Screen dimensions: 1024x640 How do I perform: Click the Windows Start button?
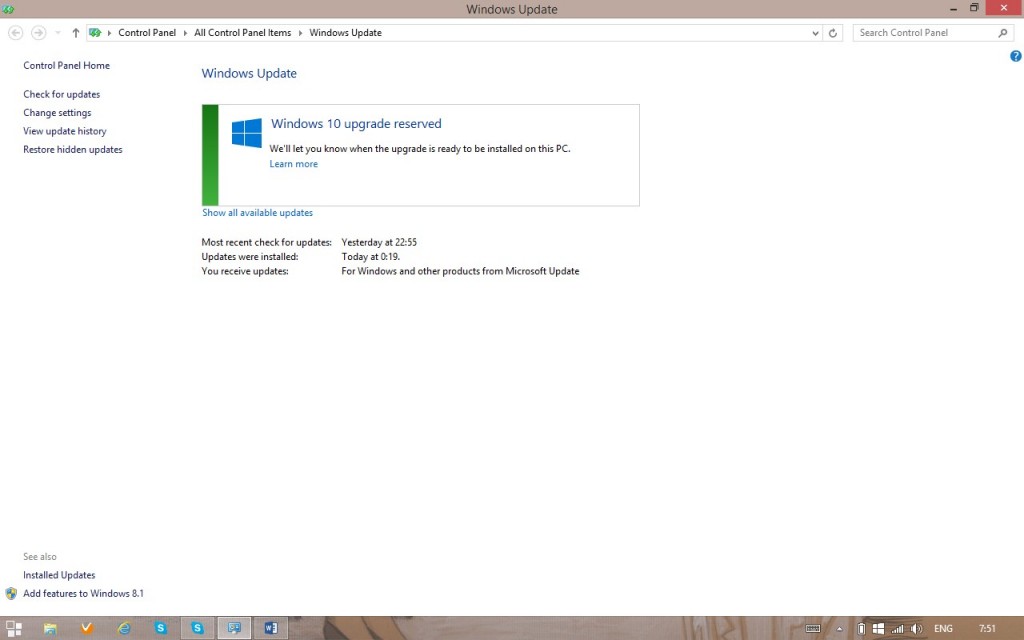(x=14, y=628)
